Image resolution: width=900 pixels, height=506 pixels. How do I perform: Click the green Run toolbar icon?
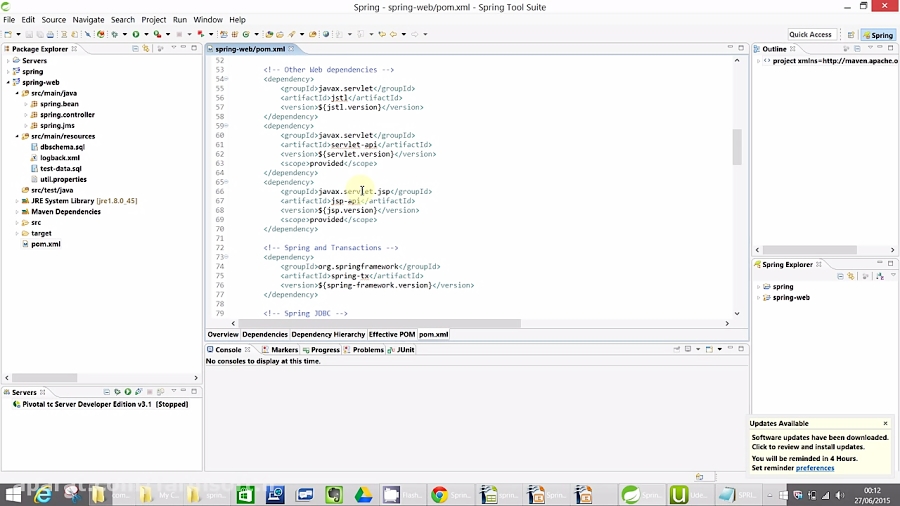136,34
